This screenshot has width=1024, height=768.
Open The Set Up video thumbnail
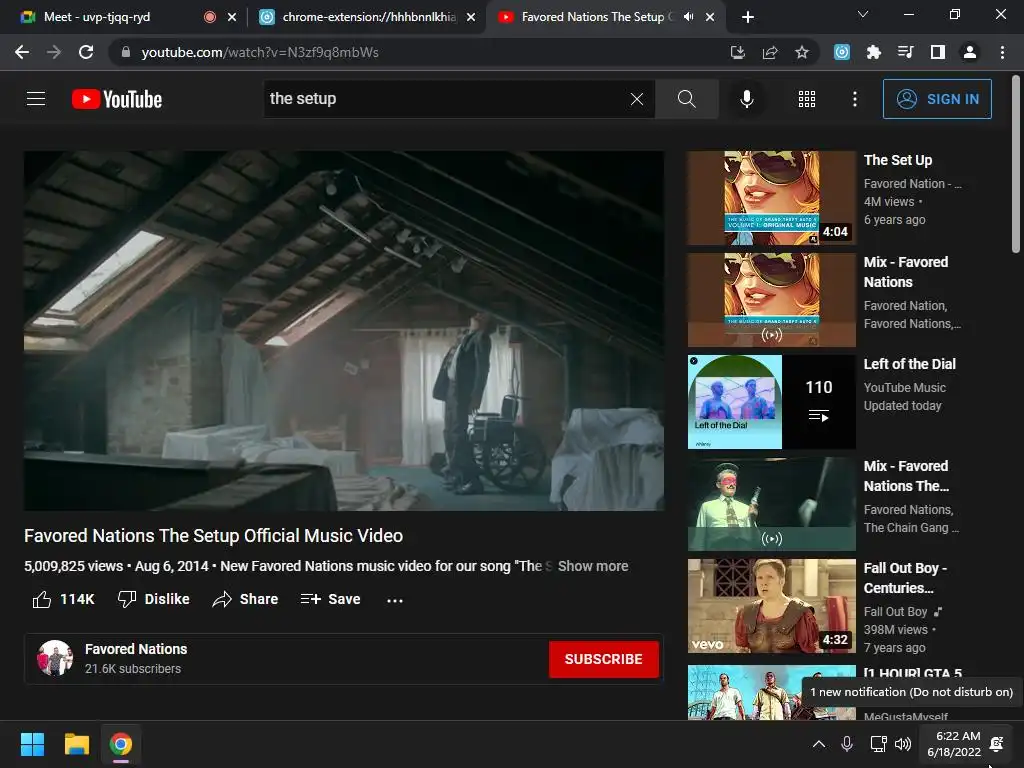(771, 198)
